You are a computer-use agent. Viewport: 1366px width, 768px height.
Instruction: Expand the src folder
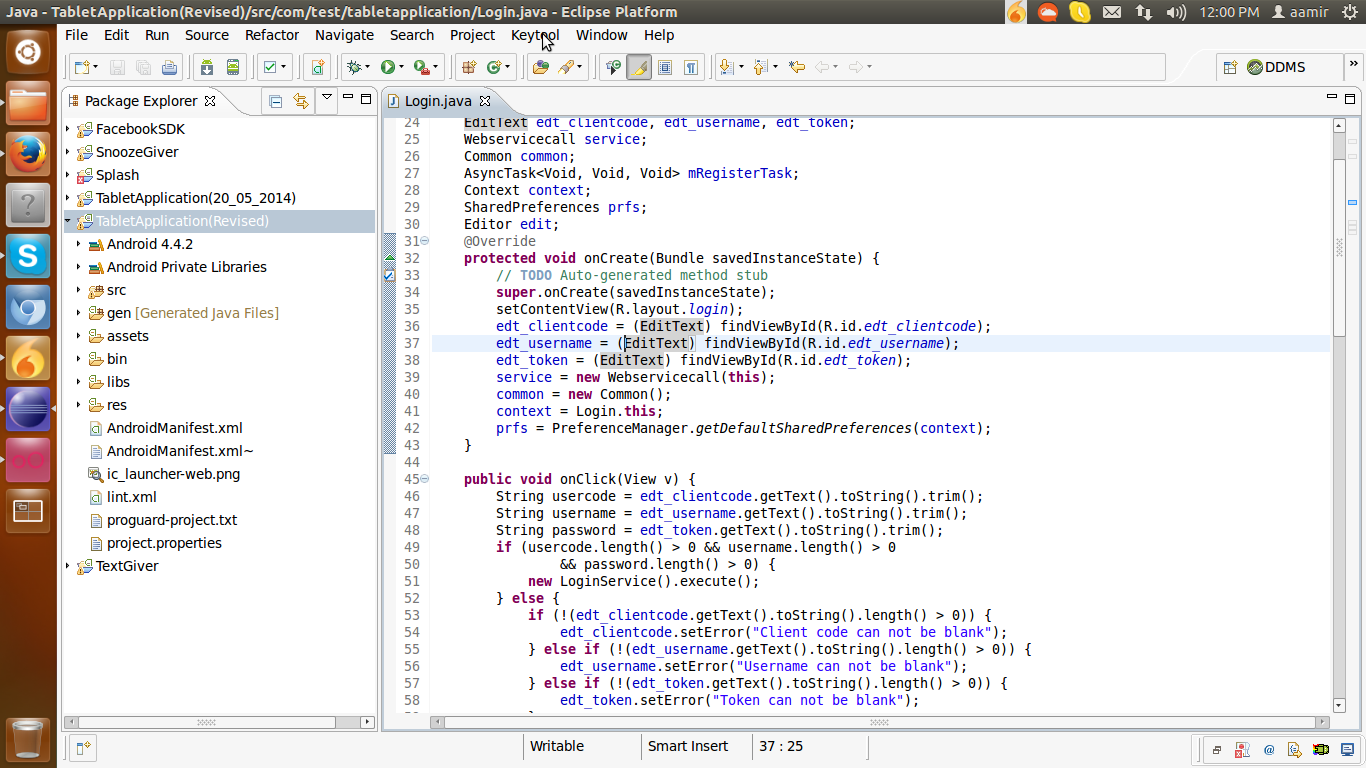click(x=79, y=290)
